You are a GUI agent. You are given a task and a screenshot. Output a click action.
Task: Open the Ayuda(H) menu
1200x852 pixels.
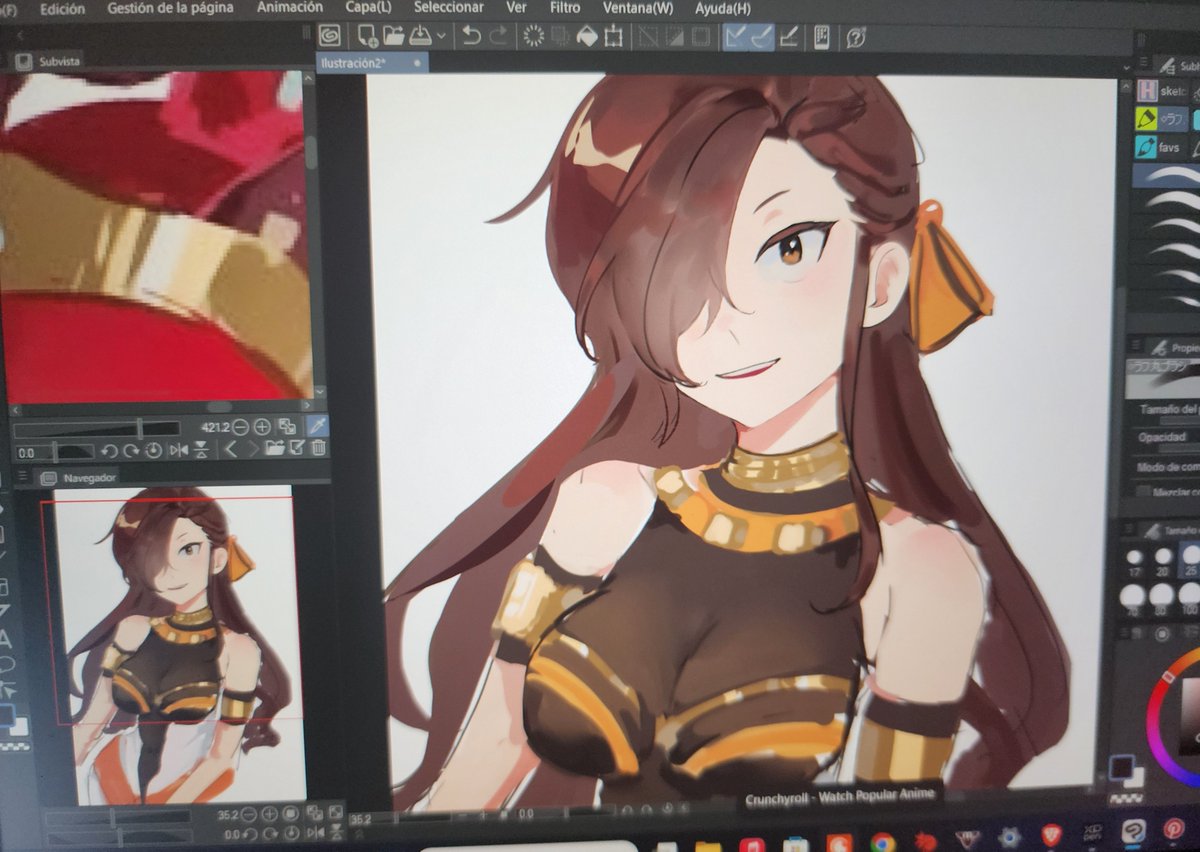[x=724, y=9]
